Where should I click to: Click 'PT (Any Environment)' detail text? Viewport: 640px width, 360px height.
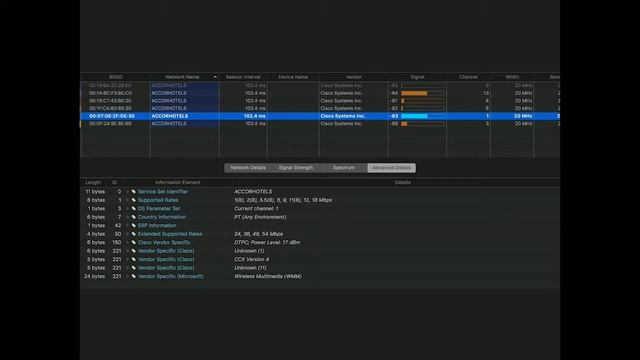click(260, 217)
